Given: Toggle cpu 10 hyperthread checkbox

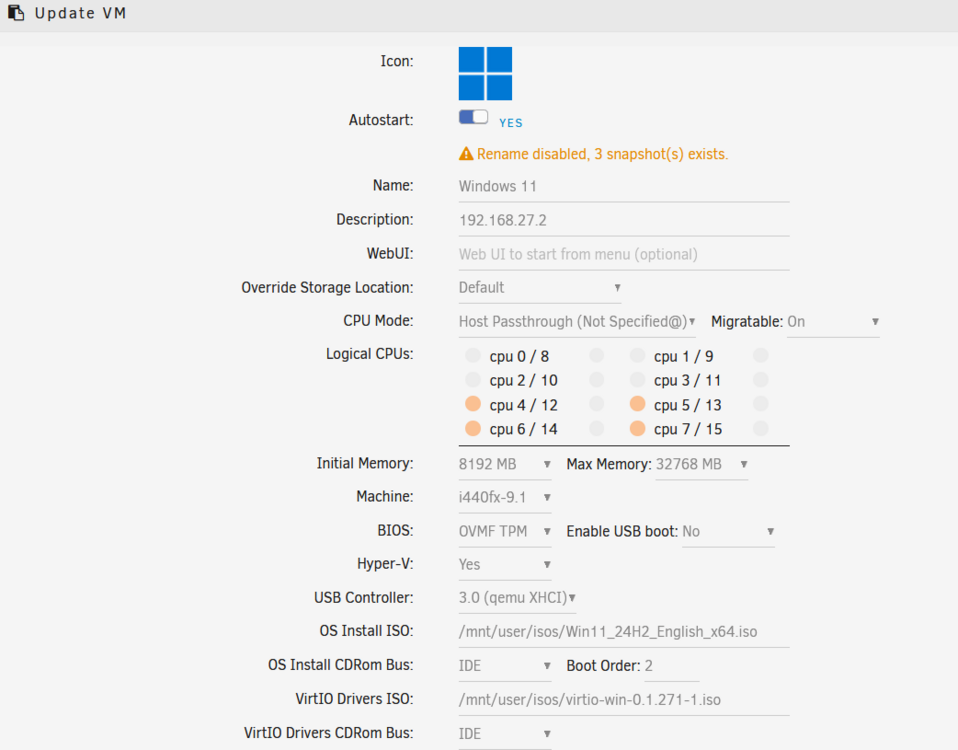Looking at the screenshot, I should pos(597,380).
